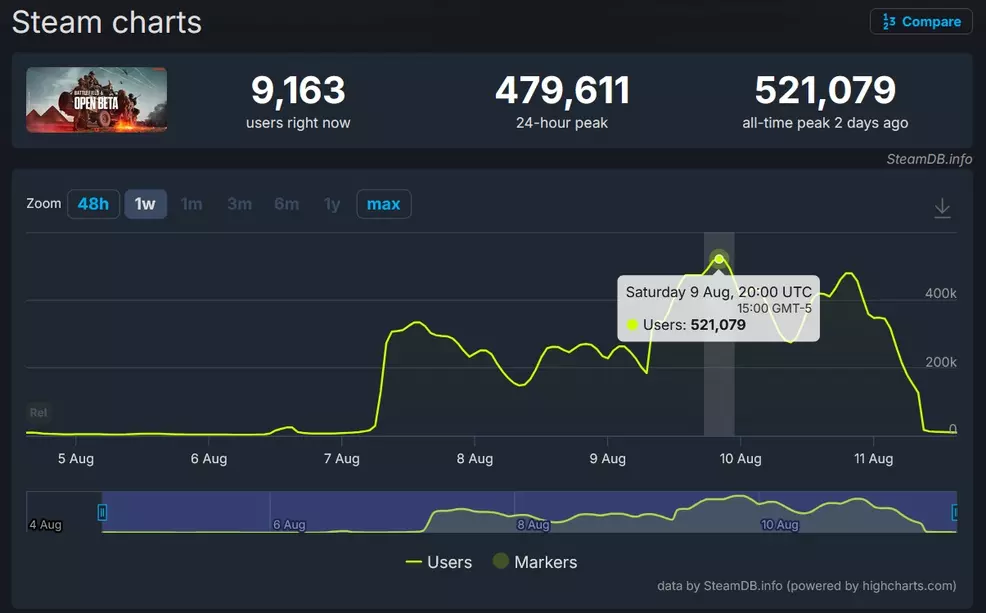Click the '11 Aug' axis label
986x613 pixels.
873,458
